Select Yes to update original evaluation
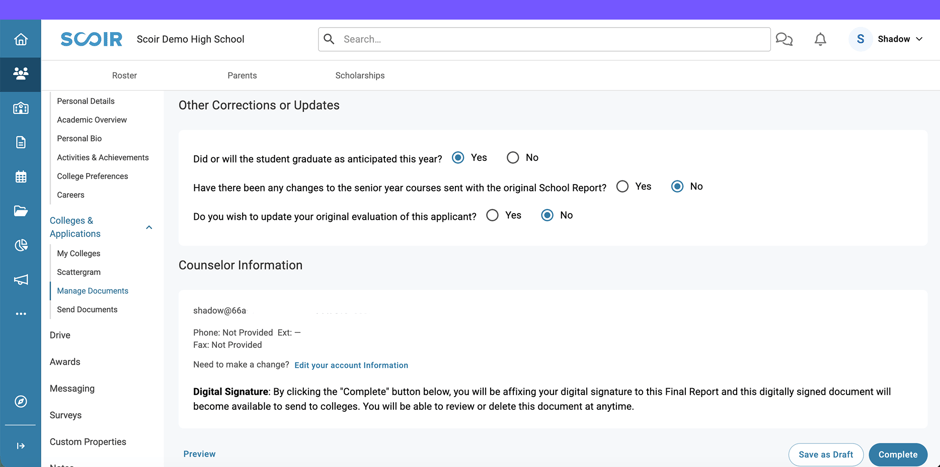This screenshot has width=940, height=467. point(493,215)
